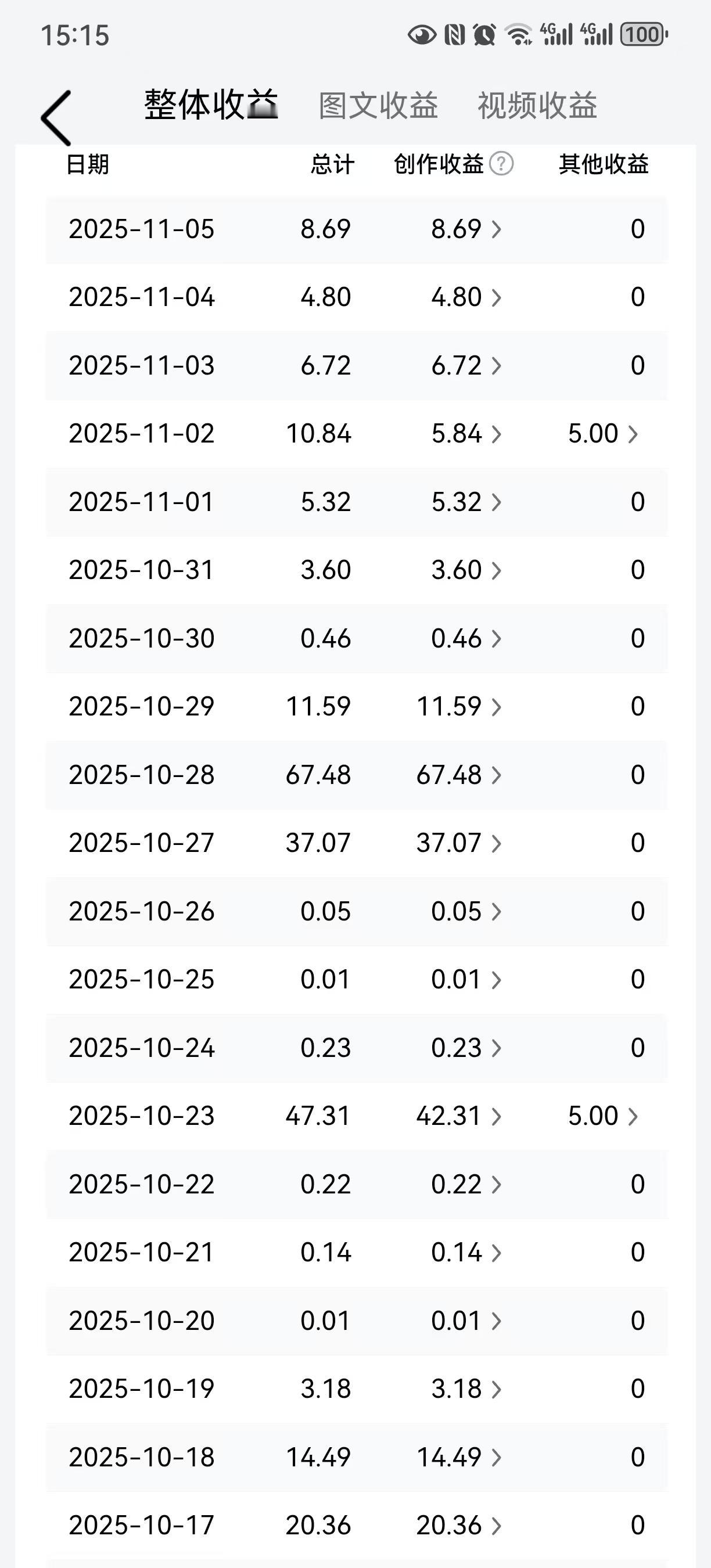Open the 创作收益 help question-mark icon
This screenshot has height=1568, width=711.
point(502,164)
